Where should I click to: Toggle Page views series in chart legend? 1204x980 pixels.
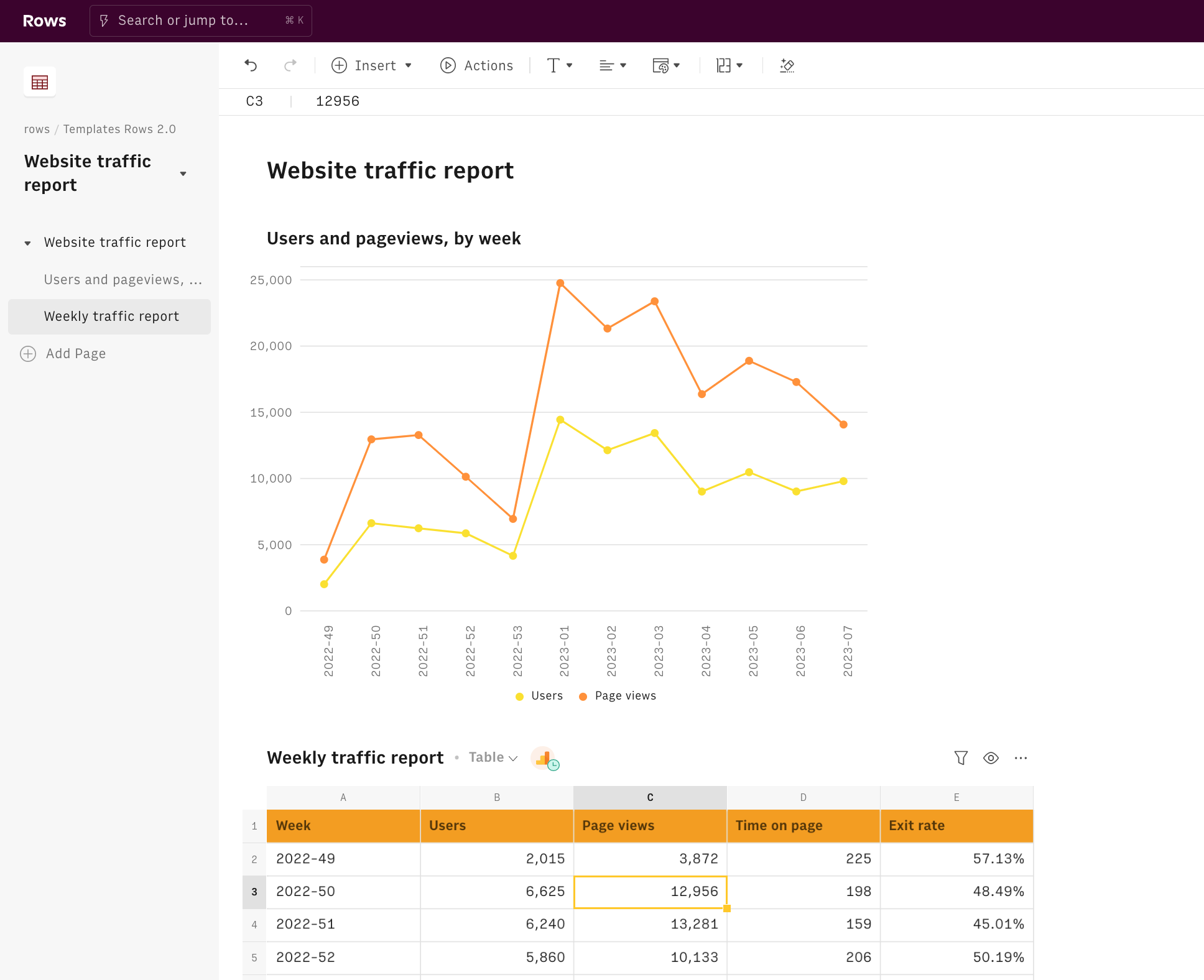click(x=618, y=696)
